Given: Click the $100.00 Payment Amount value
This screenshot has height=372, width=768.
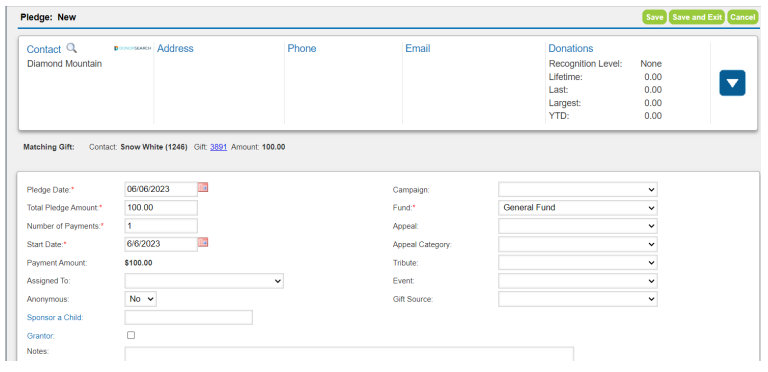Looking at the screenshot, I should point(139,263).
